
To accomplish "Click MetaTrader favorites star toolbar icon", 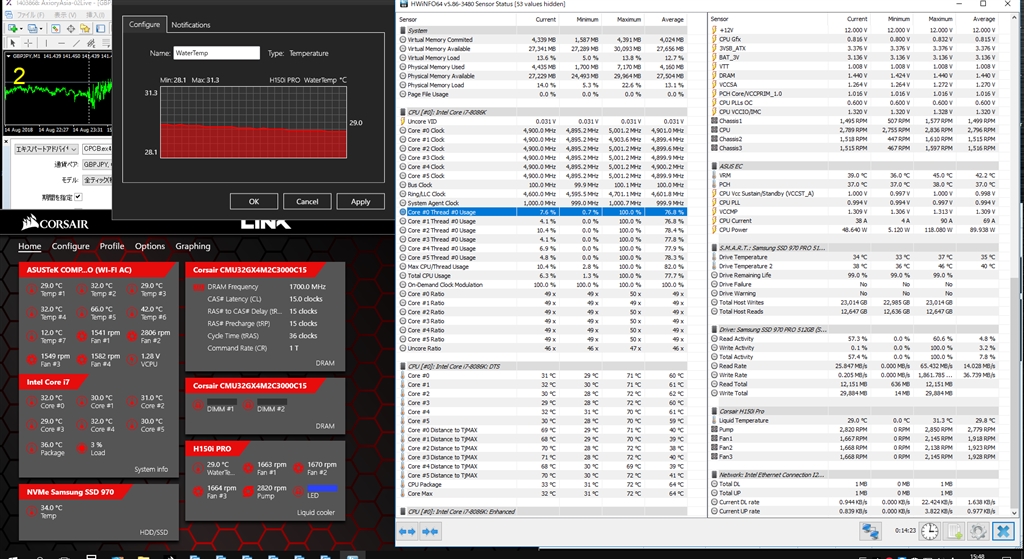I will [85, 28].
